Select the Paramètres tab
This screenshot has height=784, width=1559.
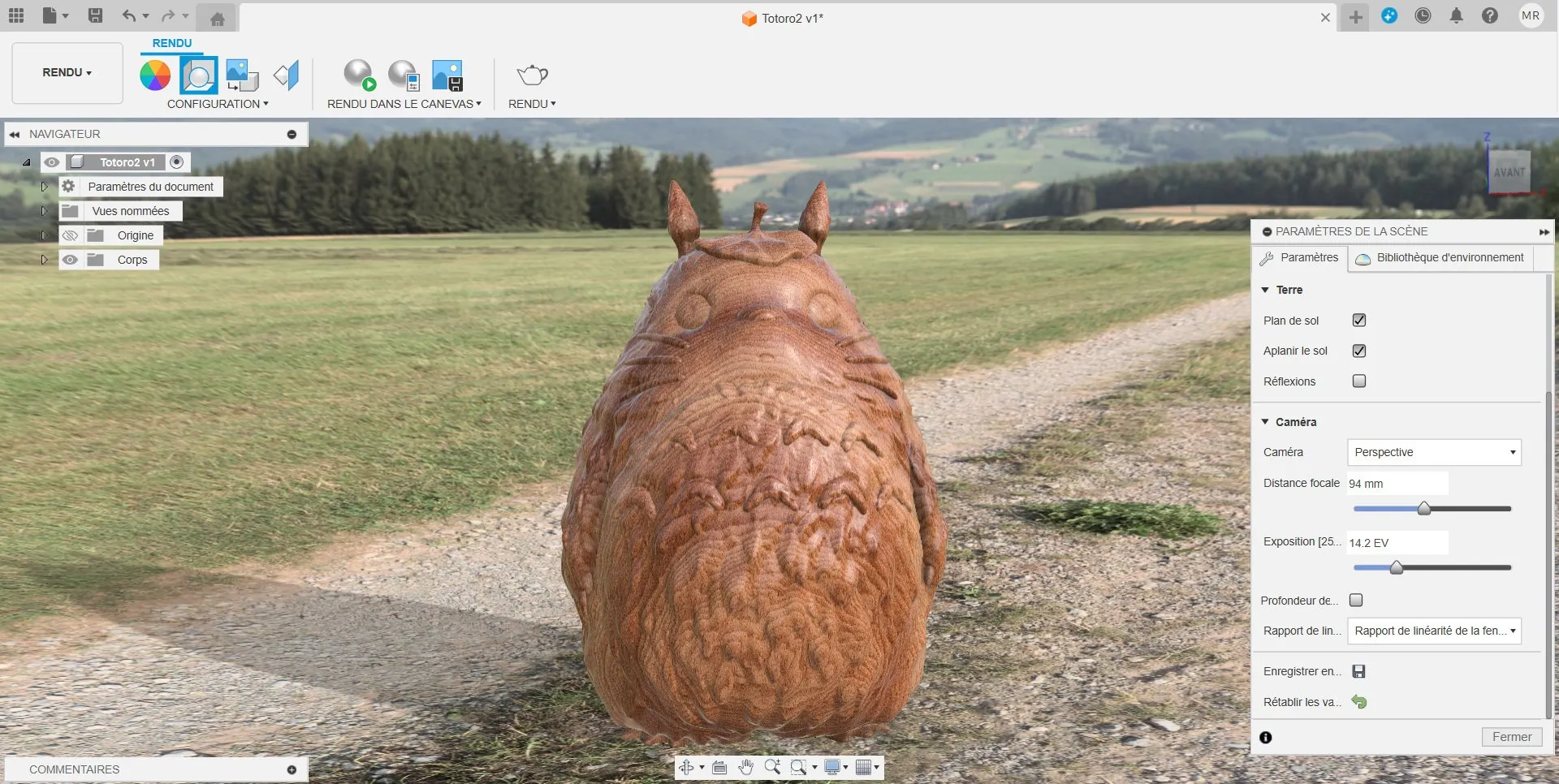1299,258
